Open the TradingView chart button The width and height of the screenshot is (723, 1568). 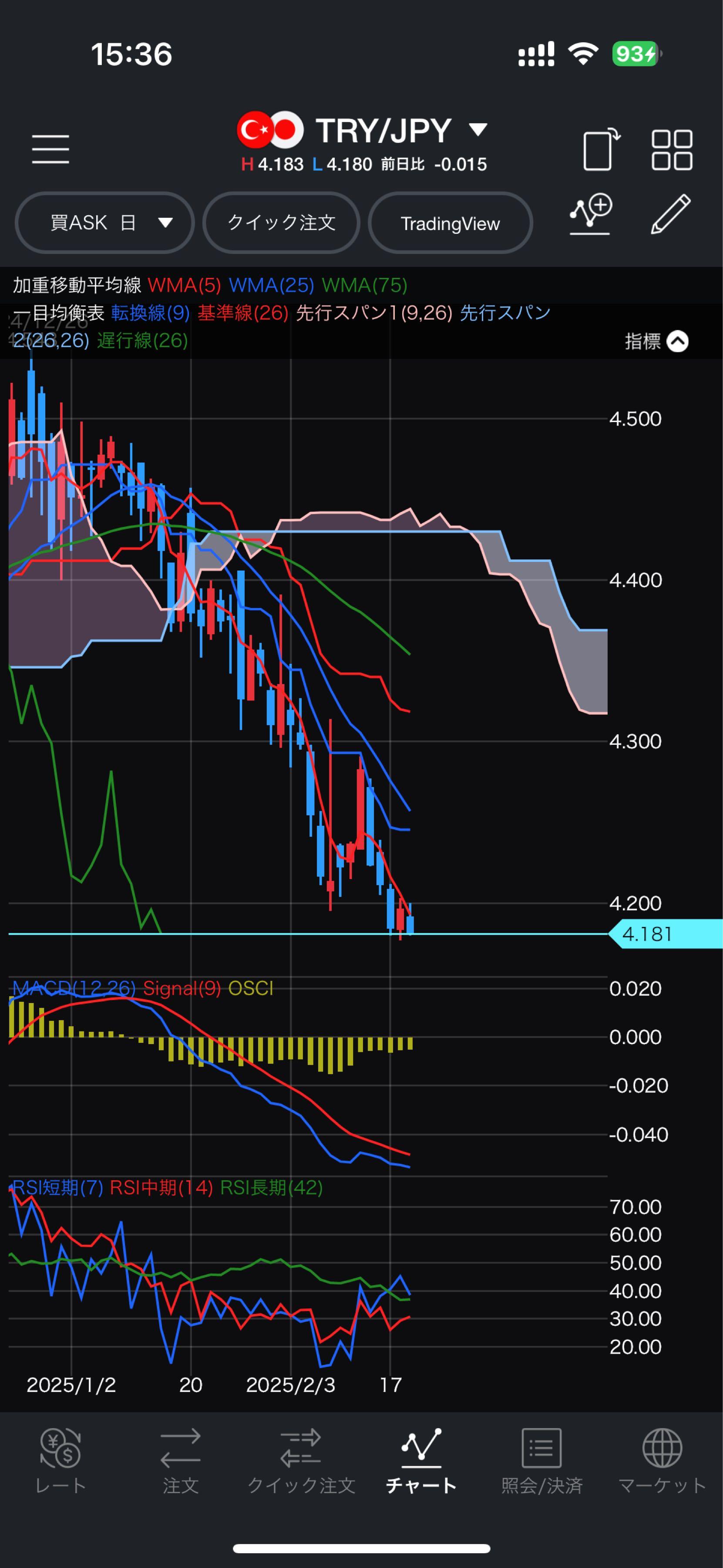click(450, 223)
